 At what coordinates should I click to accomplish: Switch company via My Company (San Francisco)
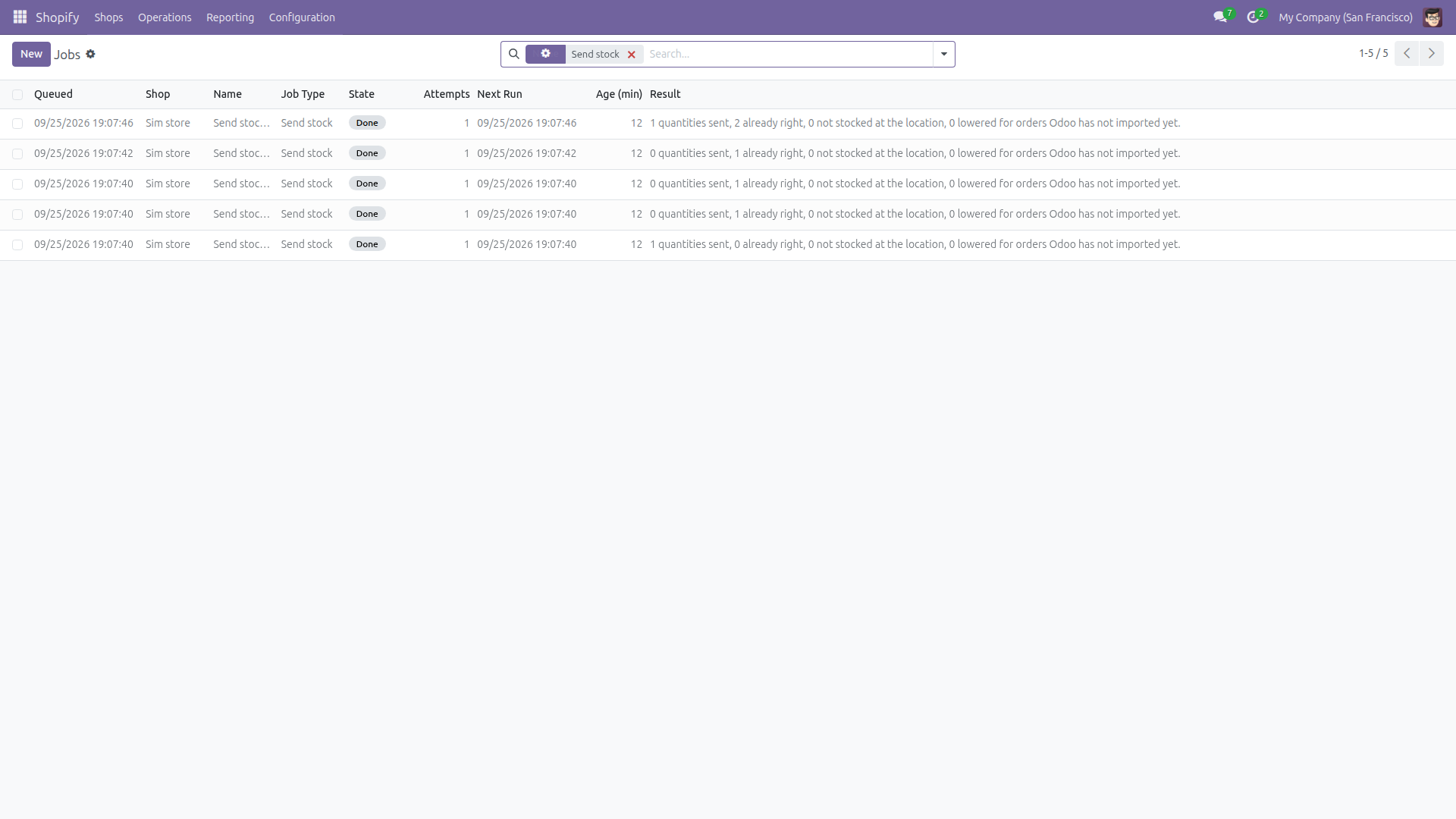(x=1345, y=17)
